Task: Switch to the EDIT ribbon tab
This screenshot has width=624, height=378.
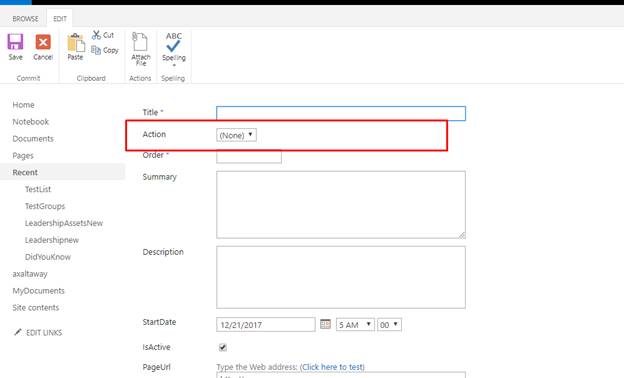Action: pos(60,19)
